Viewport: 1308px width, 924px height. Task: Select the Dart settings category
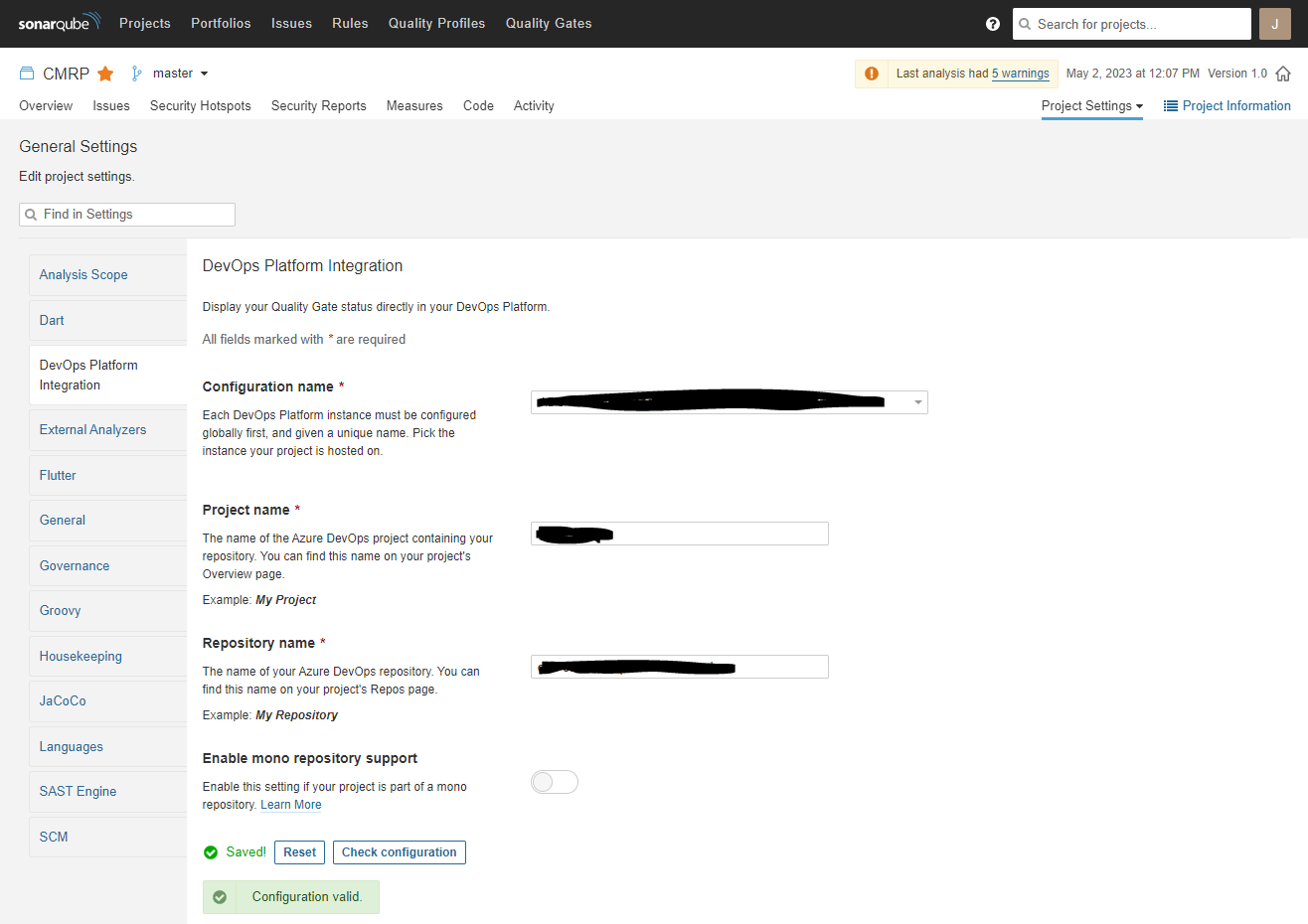[107, 320]
